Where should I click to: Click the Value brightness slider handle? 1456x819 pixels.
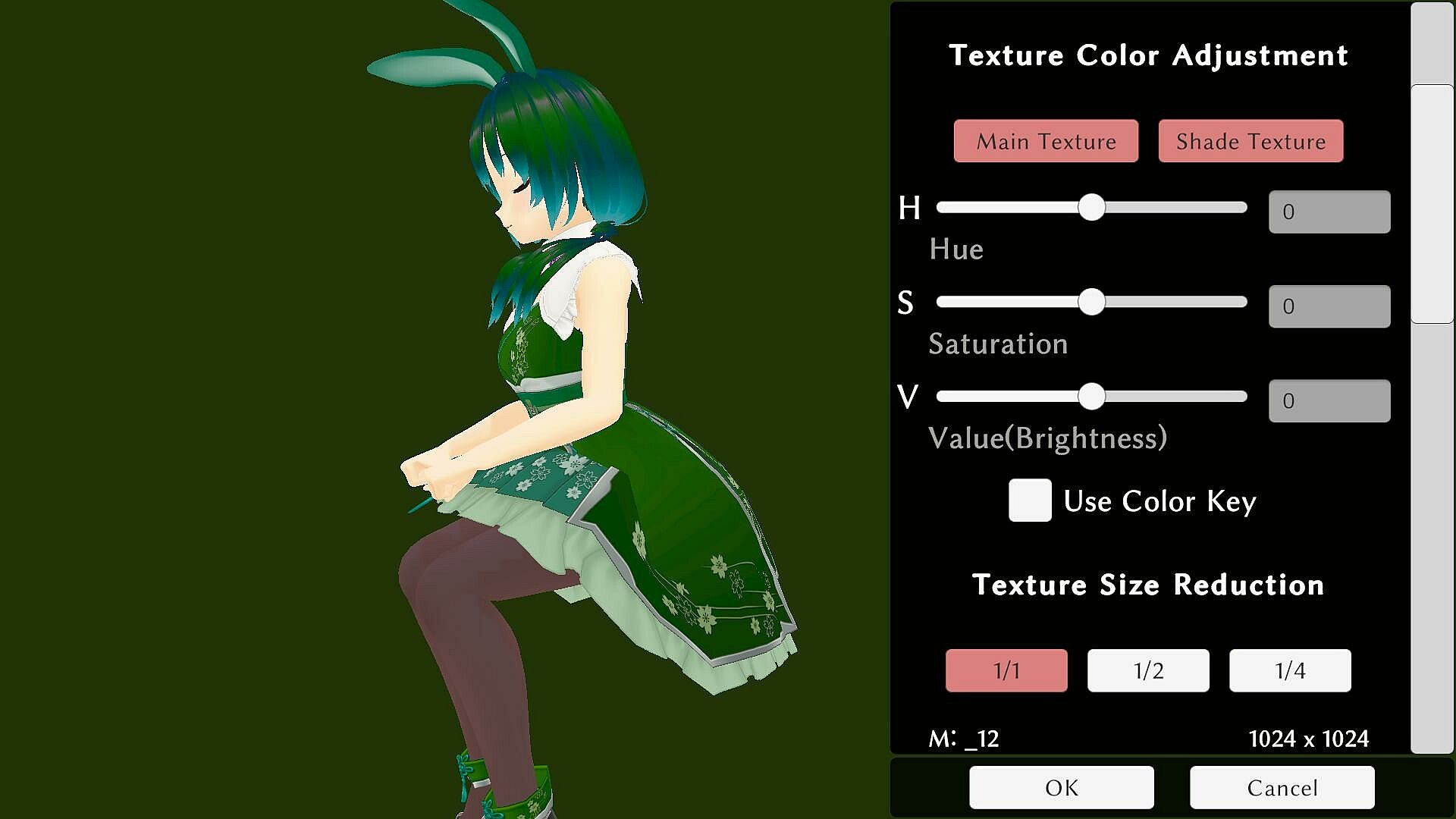pyautogui.click(x=1091, y=397)
